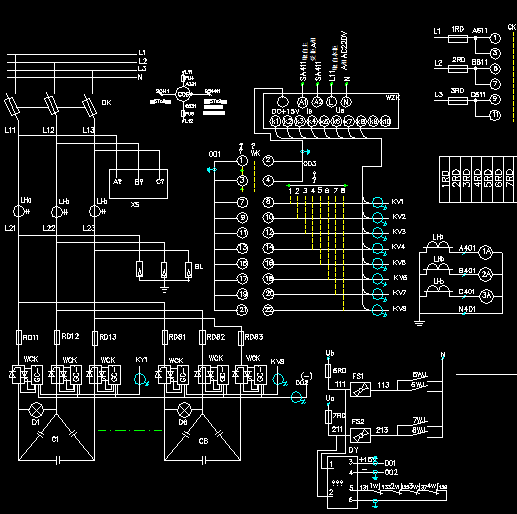
Task: Select circled terminal 20
Action: (x=268, y=294)
